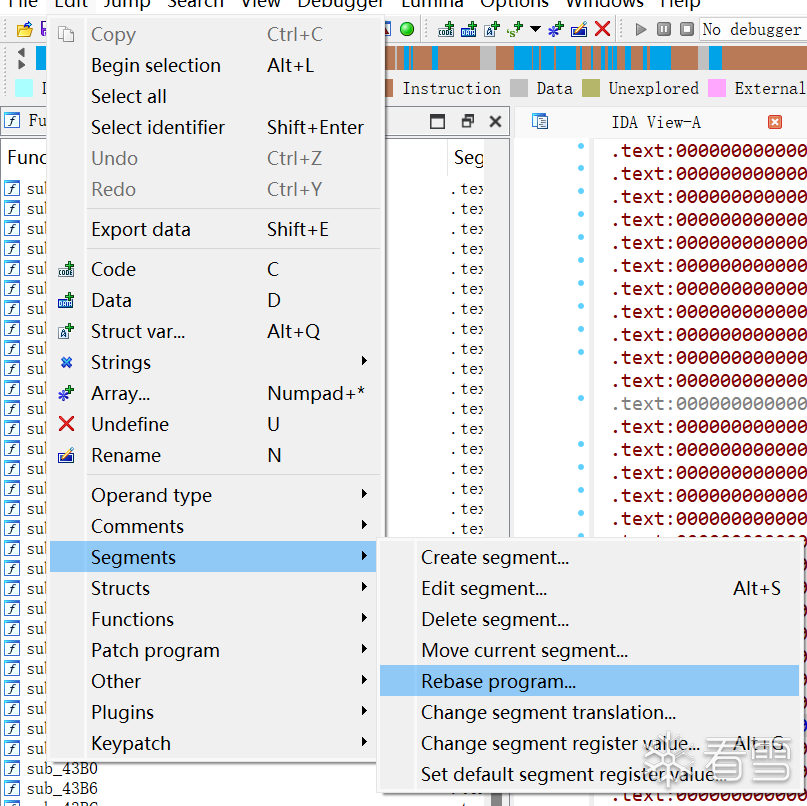Open the Options menu in the menu bar

click(514, 3)
